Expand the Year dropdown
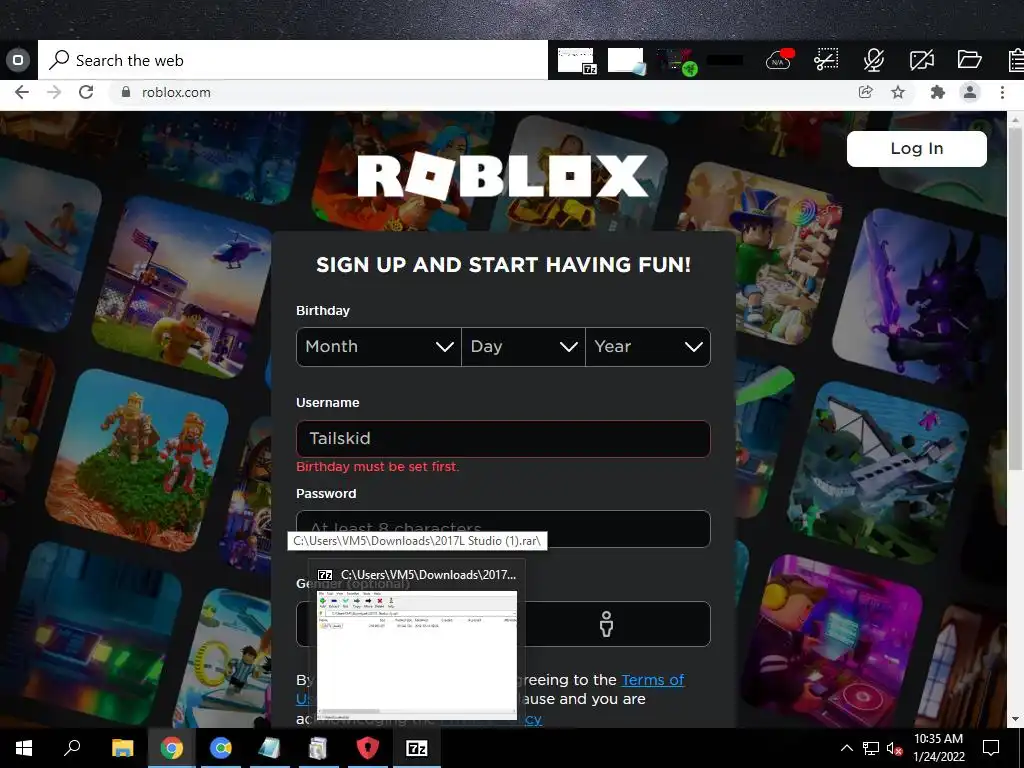This screenshot has height=768, width=1024. 648,347
